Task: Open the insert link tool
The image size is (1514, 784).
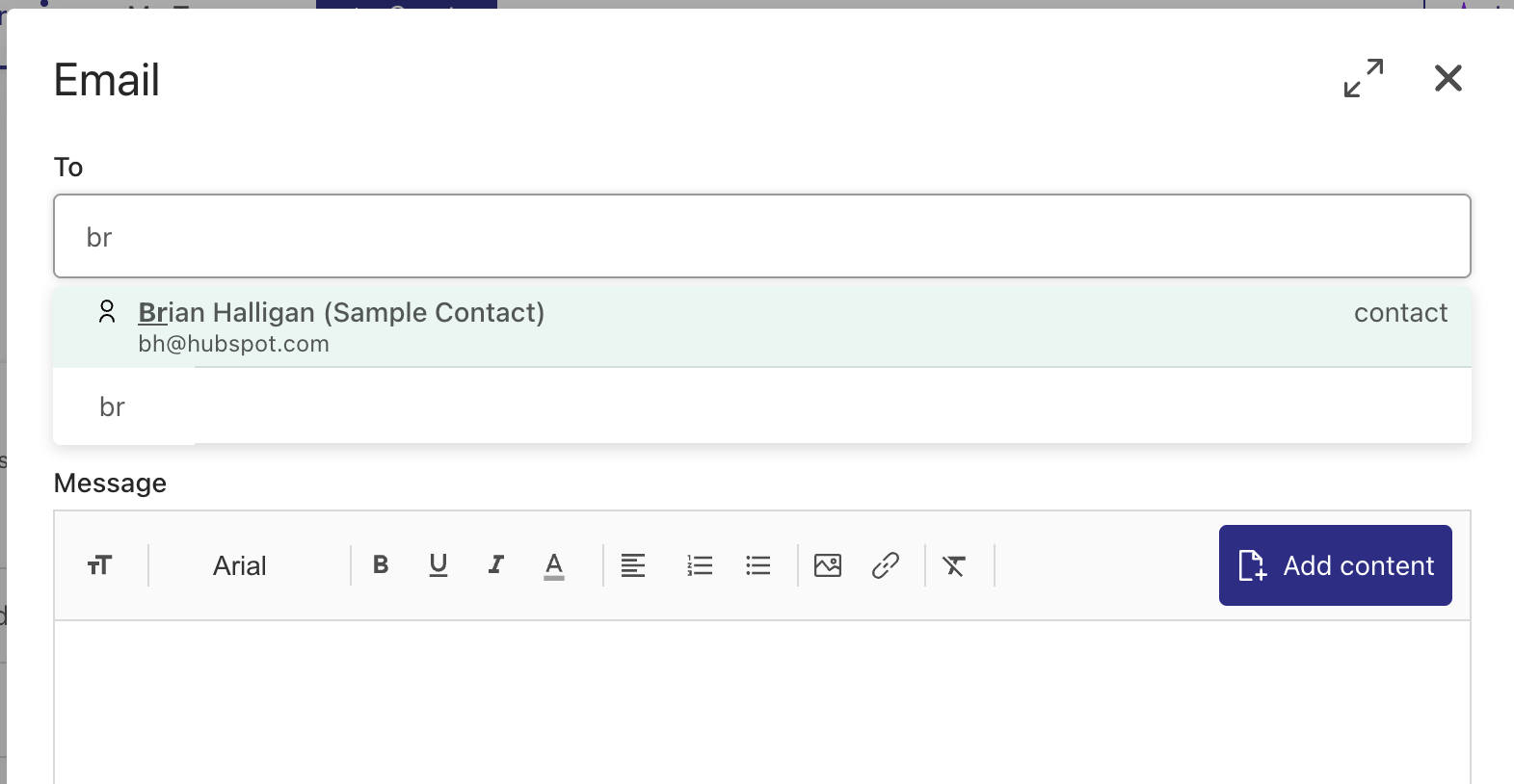Action: click(886, 565)
